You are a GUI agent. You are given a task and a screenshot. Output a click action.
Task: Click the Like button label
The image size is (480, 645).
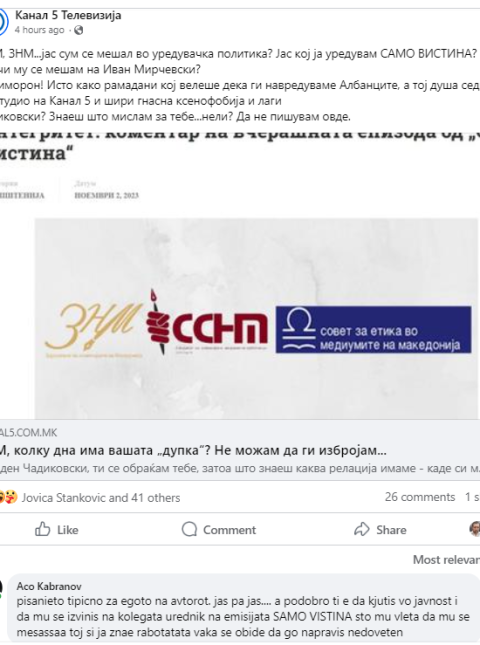coord(68,529)
